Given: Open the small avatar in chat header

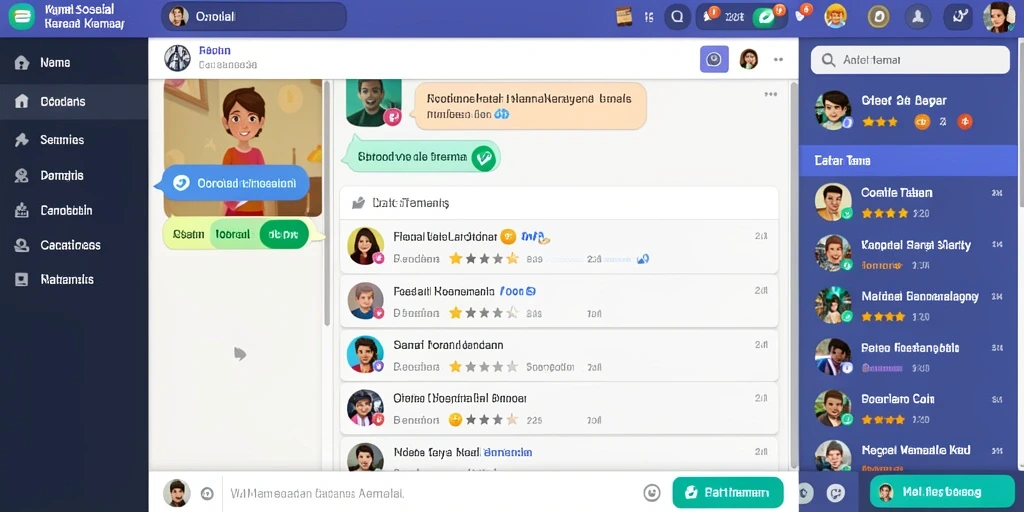Looking at the screenshot, I should (x=748, y=59).
